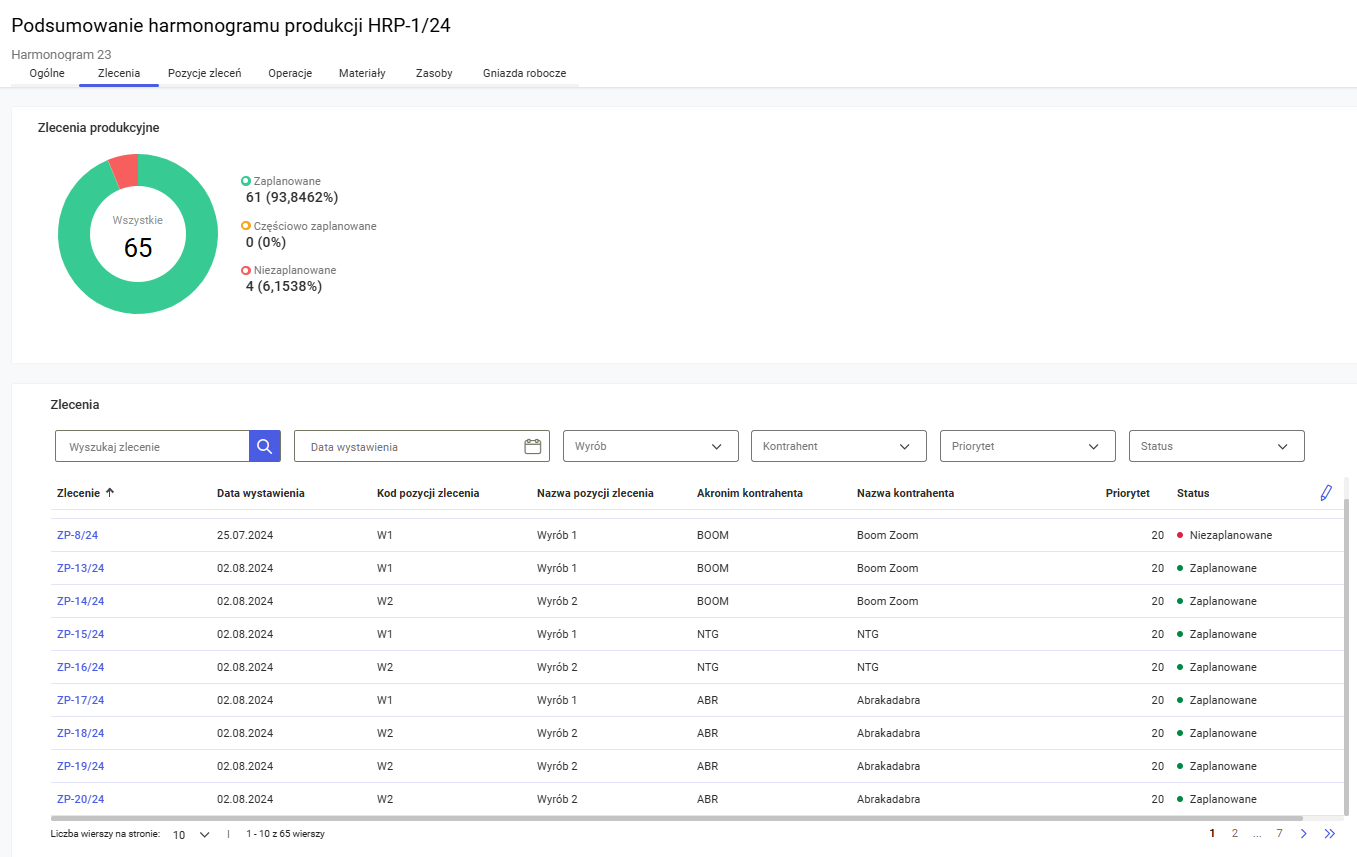The height and width of the screenshot is (857, 1357).
Task: Click sort arrow on Zlecenie column
Action: coord(110,492)
